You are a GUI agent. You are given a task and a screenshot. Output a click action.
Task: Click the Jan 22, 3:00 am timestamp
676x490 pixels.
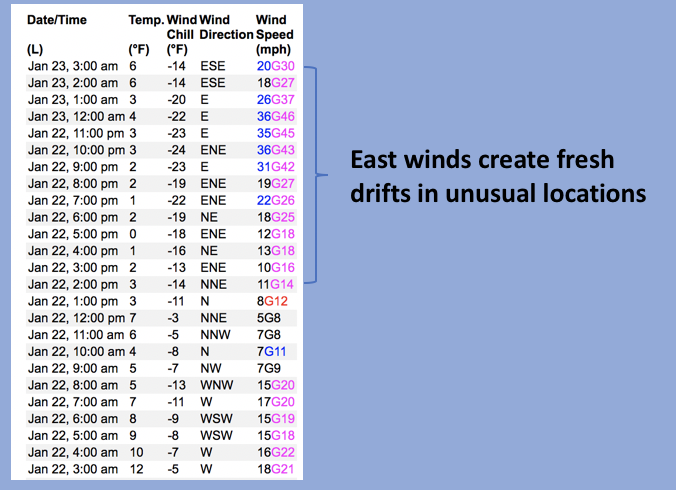tap(73, 469)
